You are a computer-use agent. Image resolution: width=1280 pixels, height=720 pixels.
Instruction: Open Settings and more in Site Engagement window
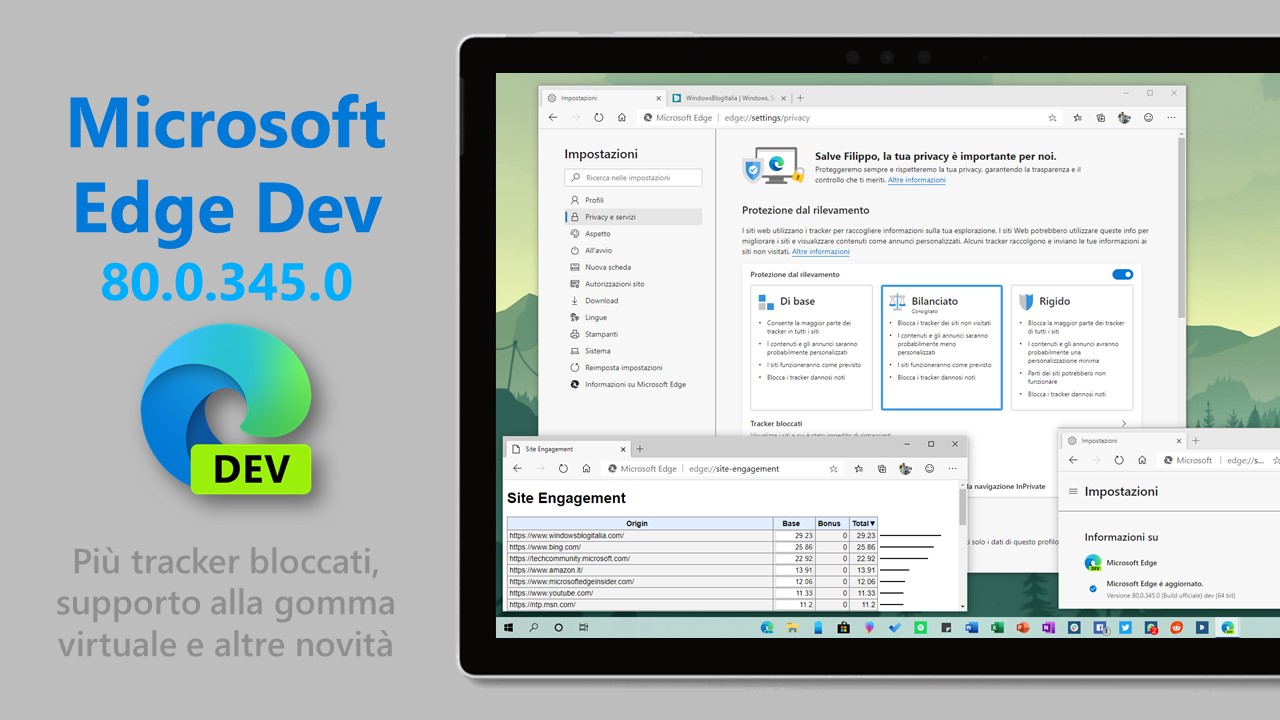pyautogui.click(x=952, y=468)
